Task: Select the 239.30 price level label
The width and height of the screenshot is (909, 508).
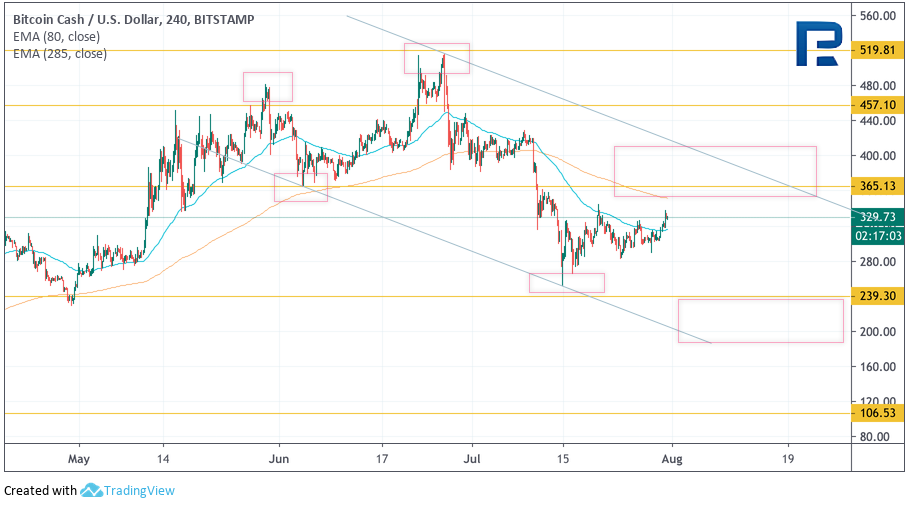Action: [x=876, y=296]
